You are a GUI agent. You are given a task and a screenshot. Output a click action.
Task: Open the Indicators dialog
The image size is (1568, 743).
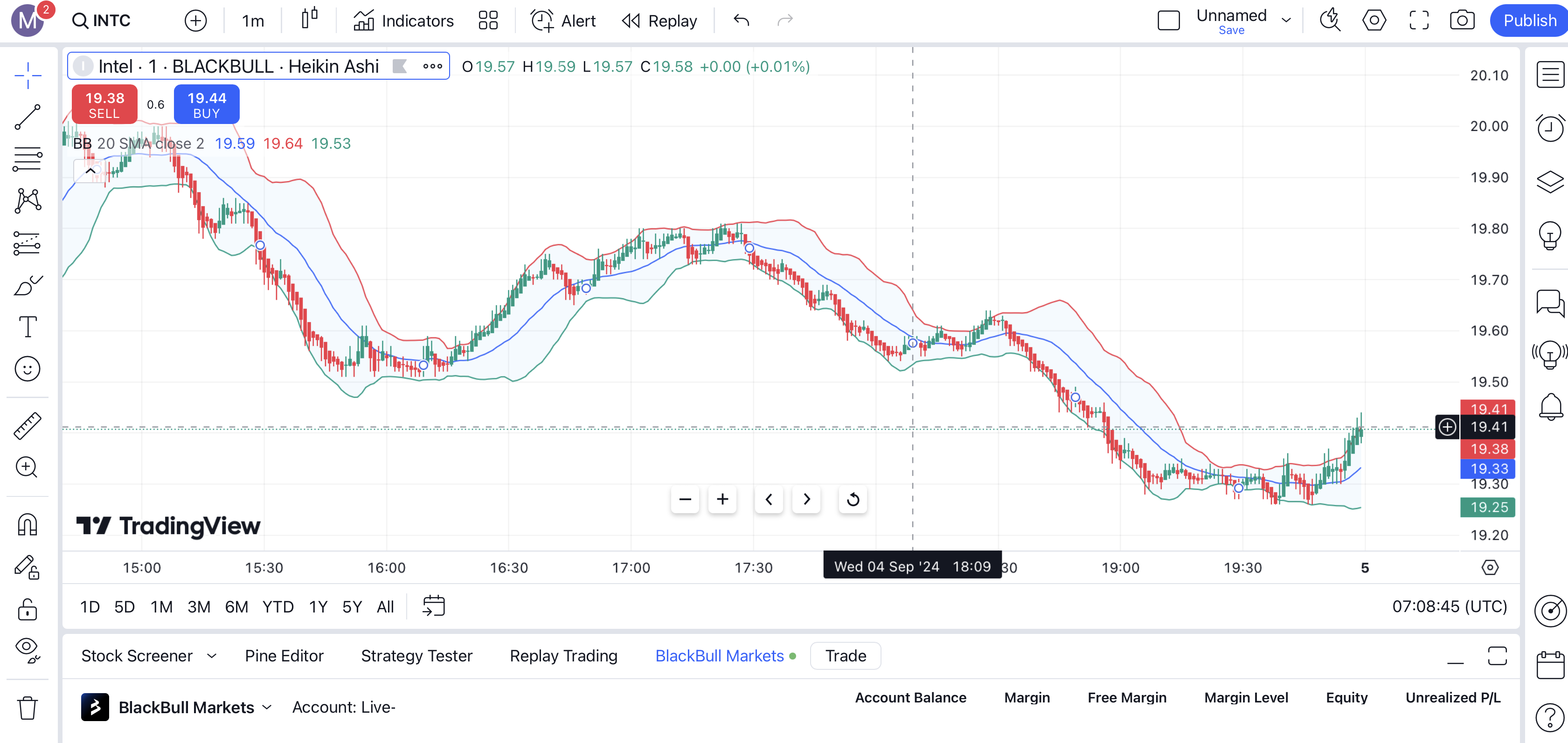click(x=403, y=21)
